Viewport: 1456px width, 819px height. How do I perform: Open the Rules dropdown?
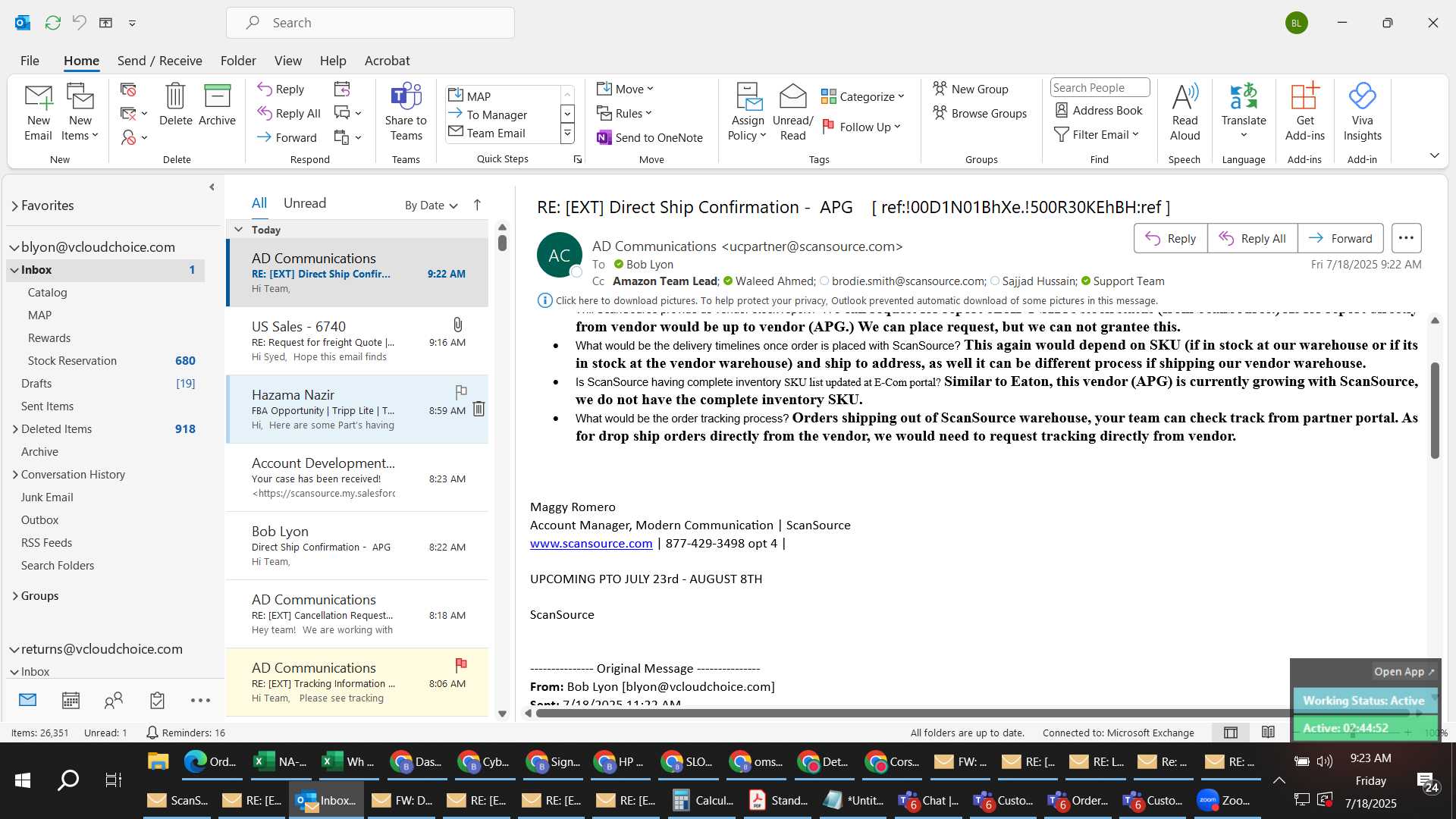(624, 113)
